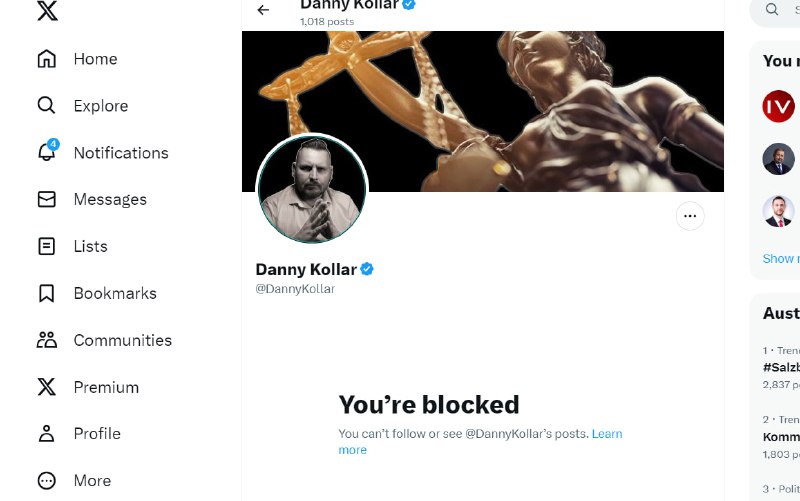Click the red IV suggested account avatar

pyautogui.click(x=778, y=106)
